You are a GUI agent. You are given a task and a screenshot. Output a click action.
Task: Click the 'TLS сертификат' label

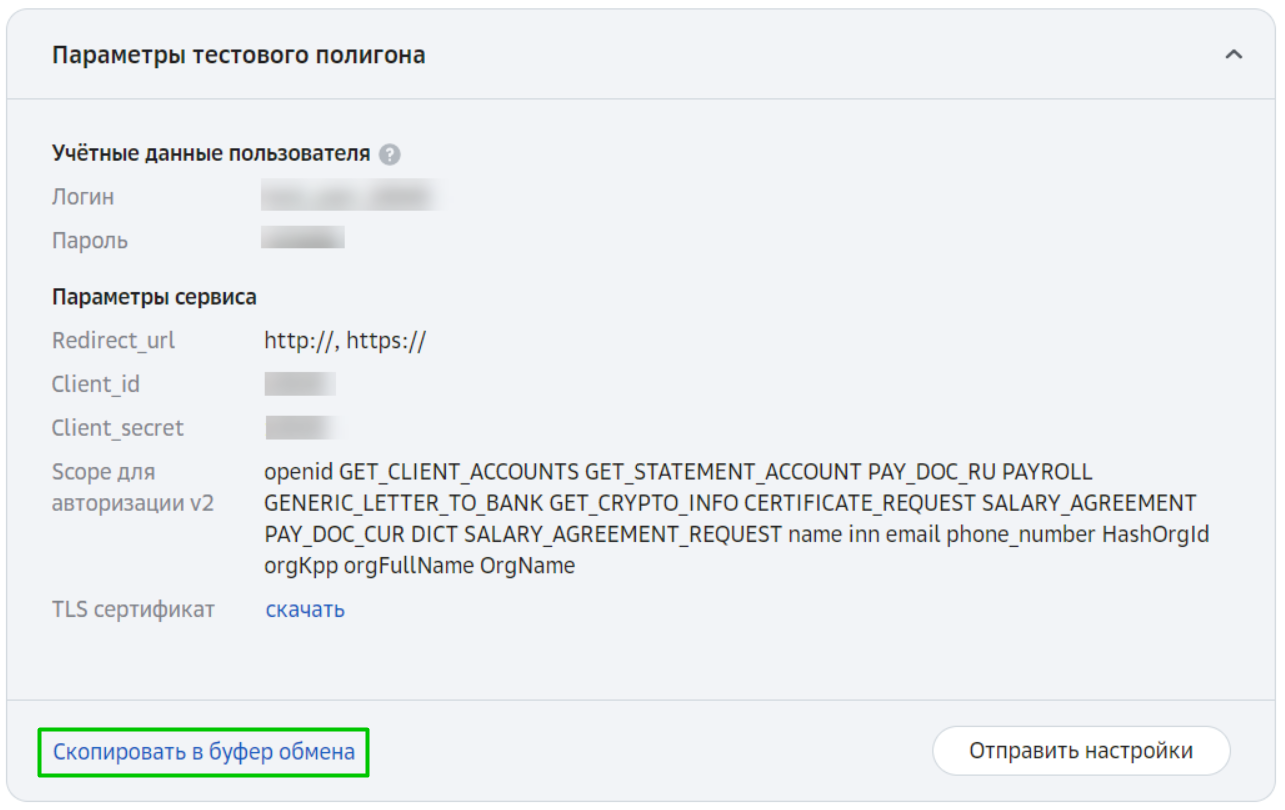(133, 609)
